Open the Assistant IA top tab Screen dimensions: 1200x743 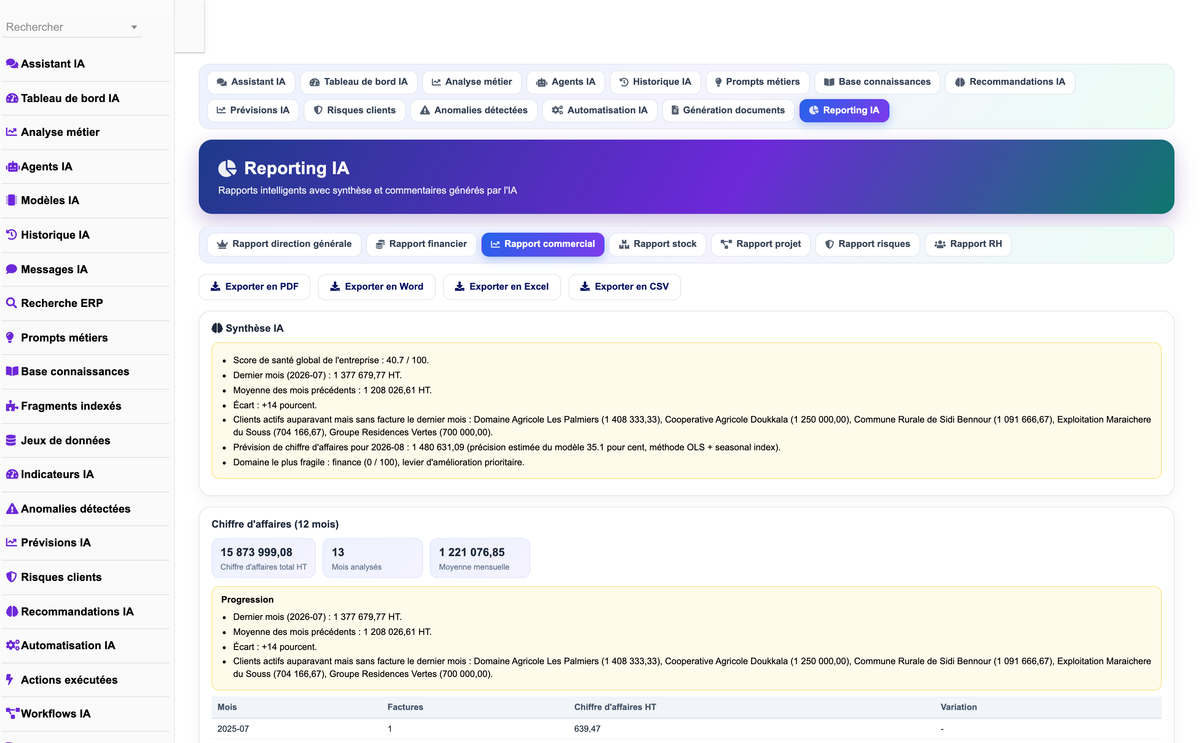coord(251,82)
